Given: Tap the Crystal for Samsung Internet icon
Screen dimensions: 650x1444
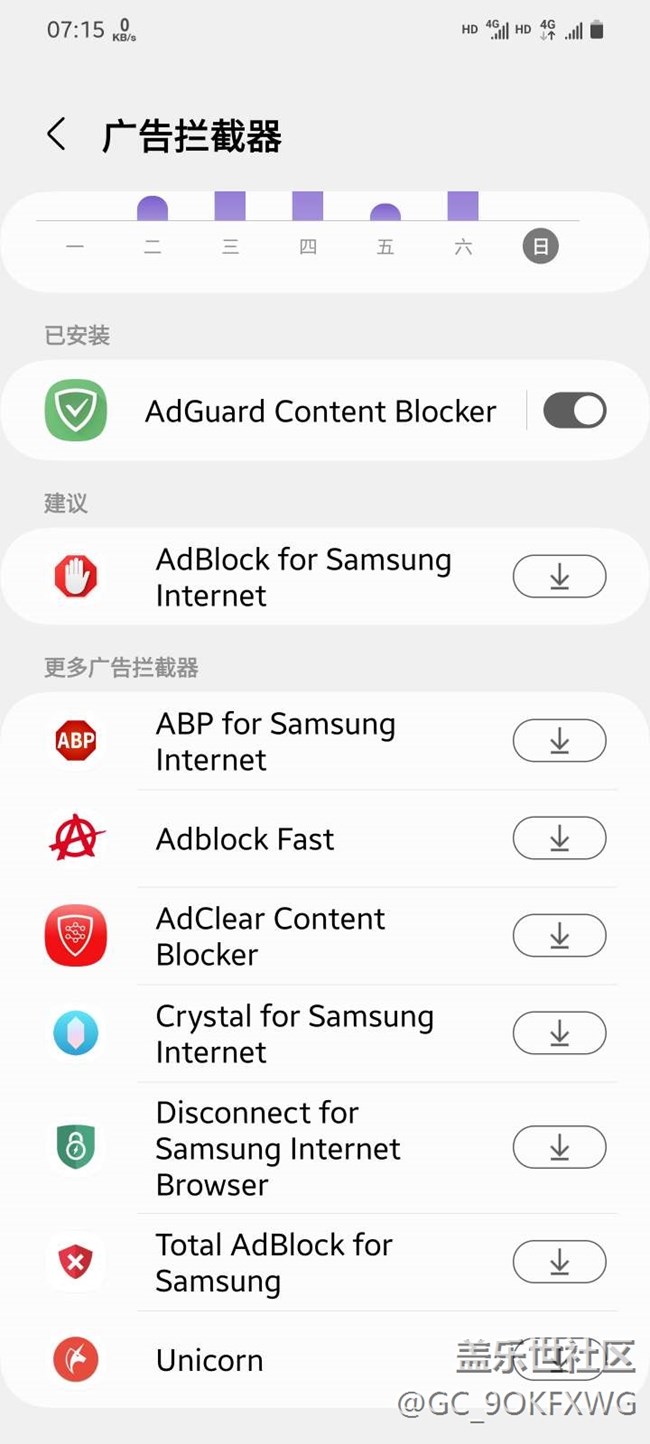Looking at the screenshot, I should click(76, 1033).
